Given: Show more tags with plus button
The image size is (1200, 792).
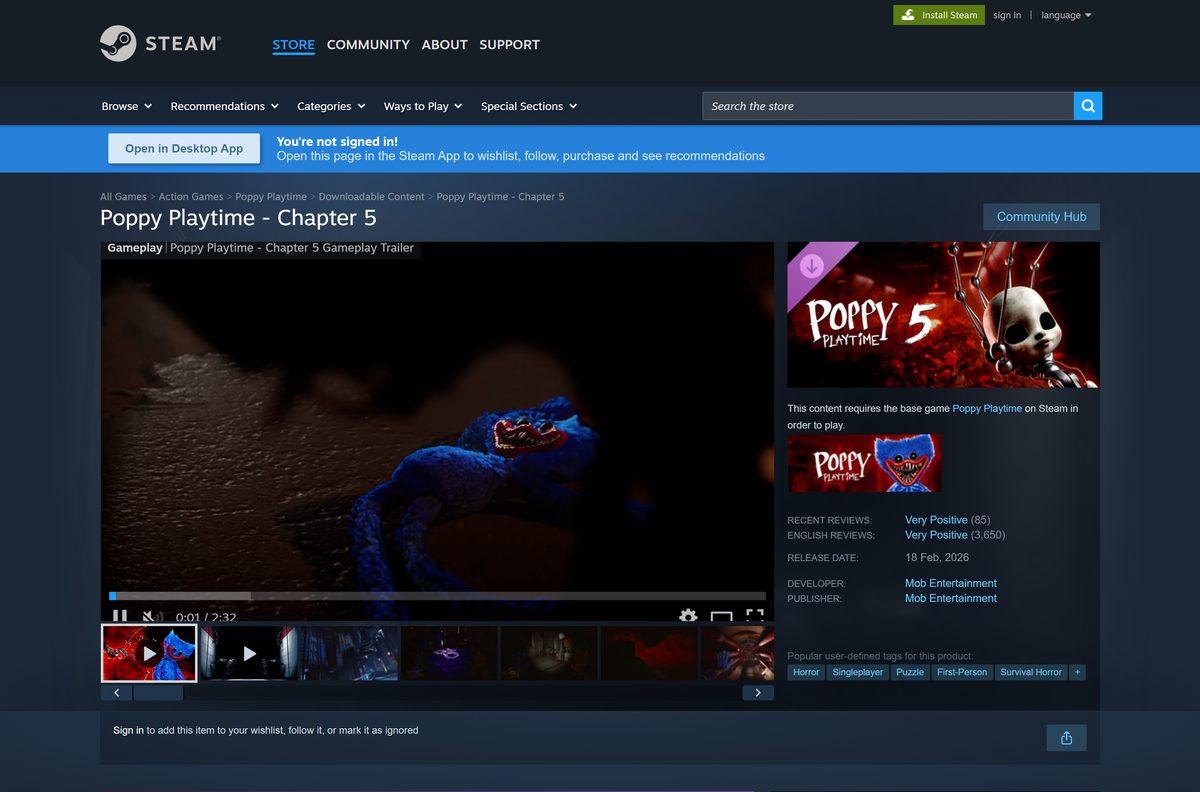Looking at the screenshot, I should [1077, 672].
